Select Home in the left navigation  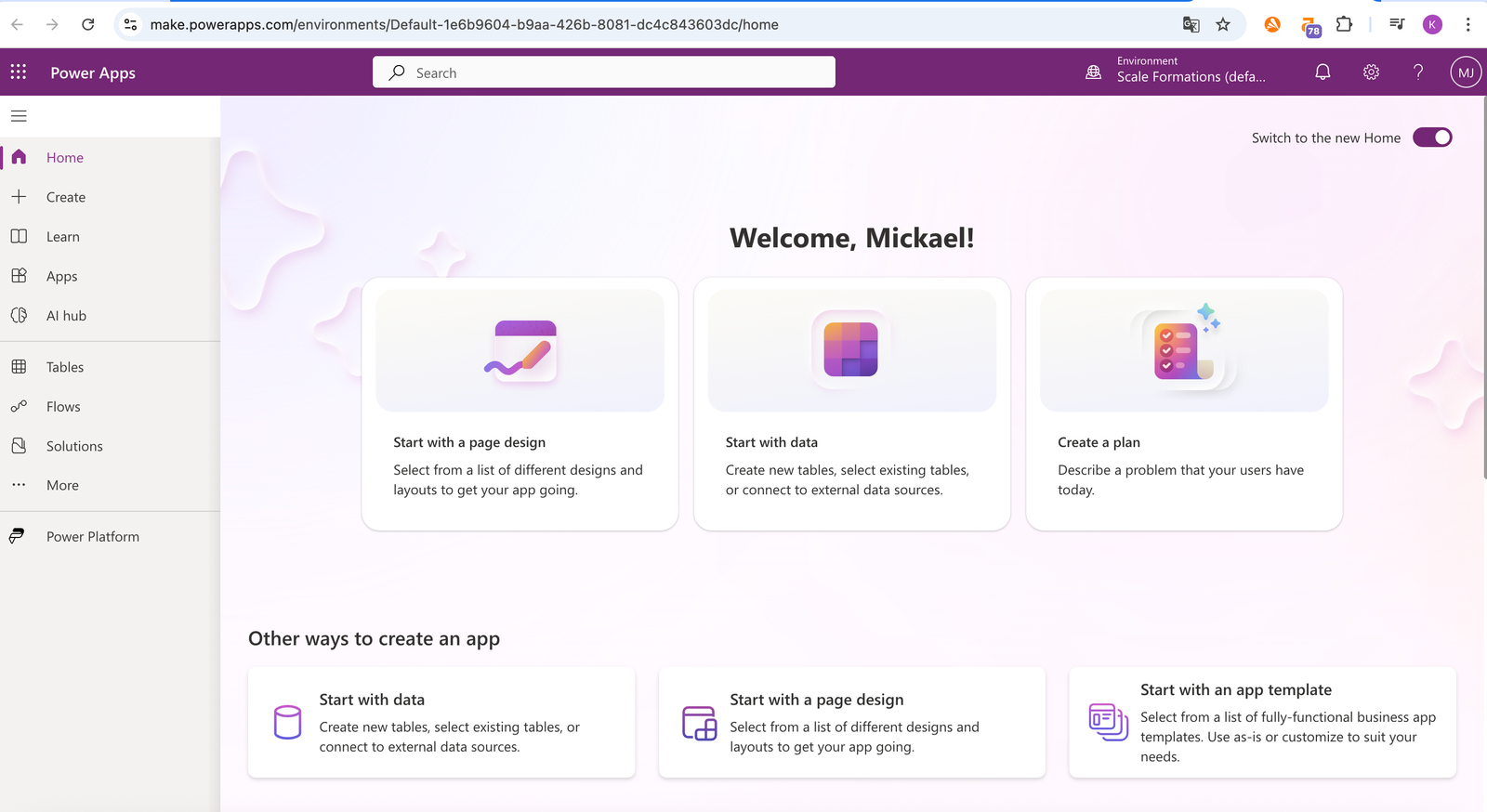(x=65, y=158)
